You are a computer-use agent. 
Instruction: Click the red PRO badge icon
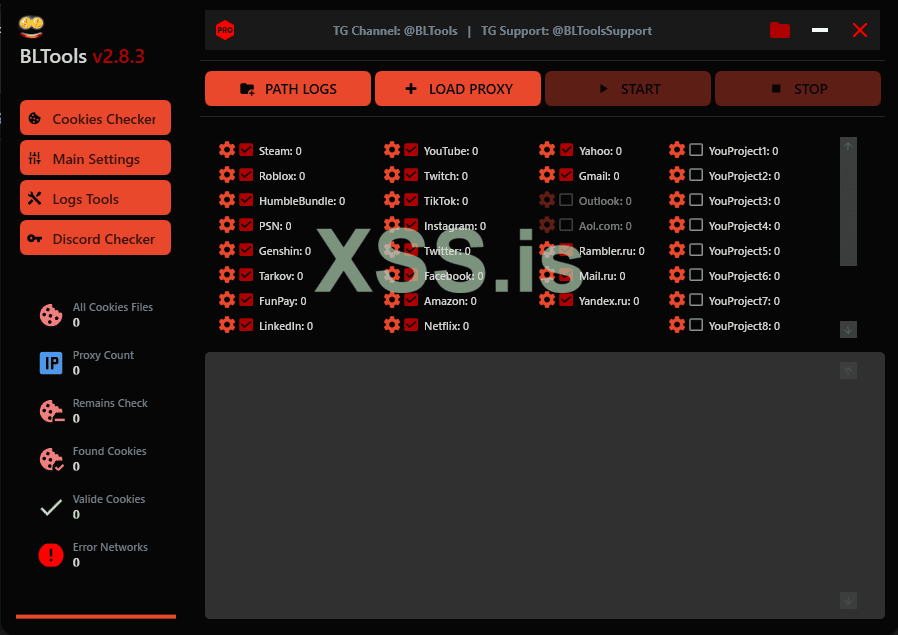pyautogui.click(x=225, y=30)
